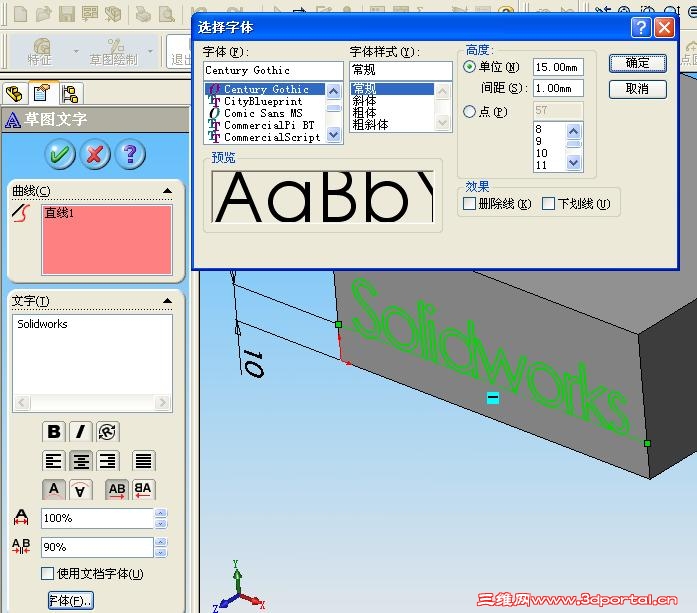Click the Print toolbar icon
Image resolution: width=697 pixels, height=613 pixels.
tap(143, 14)
